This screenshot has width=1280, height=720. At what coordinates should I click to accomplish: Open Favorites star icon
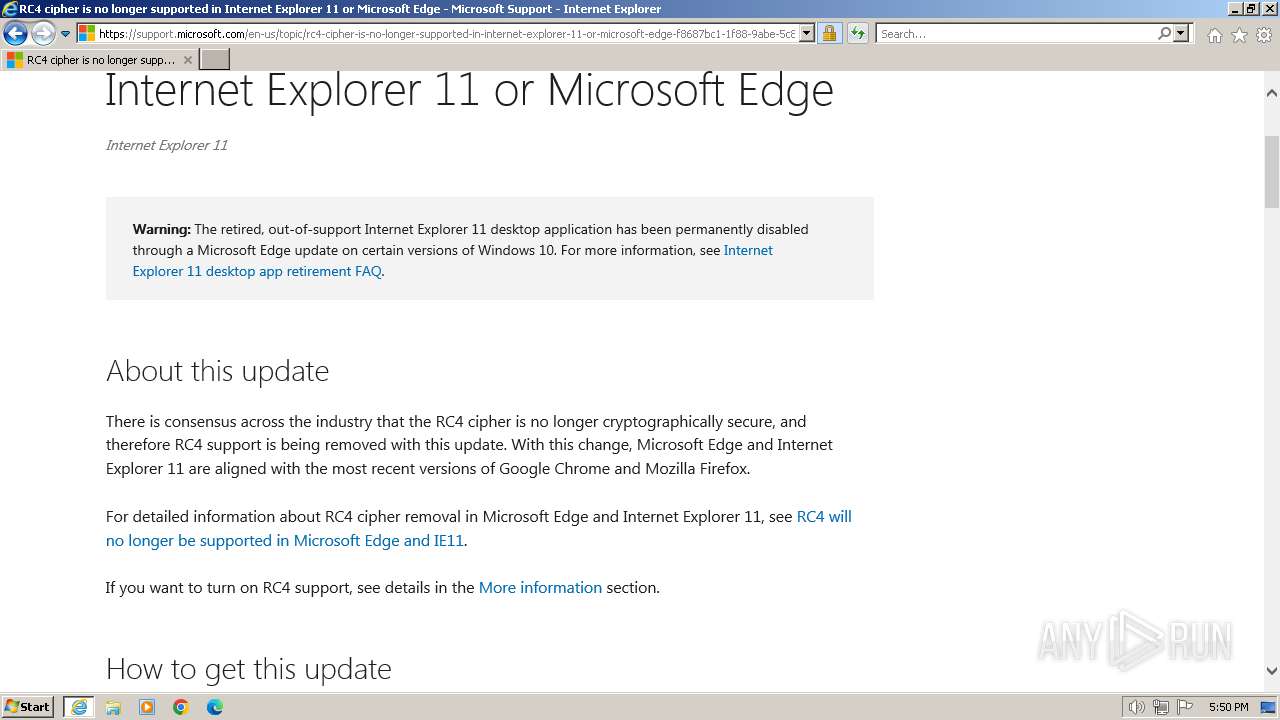coord(1239,35)
